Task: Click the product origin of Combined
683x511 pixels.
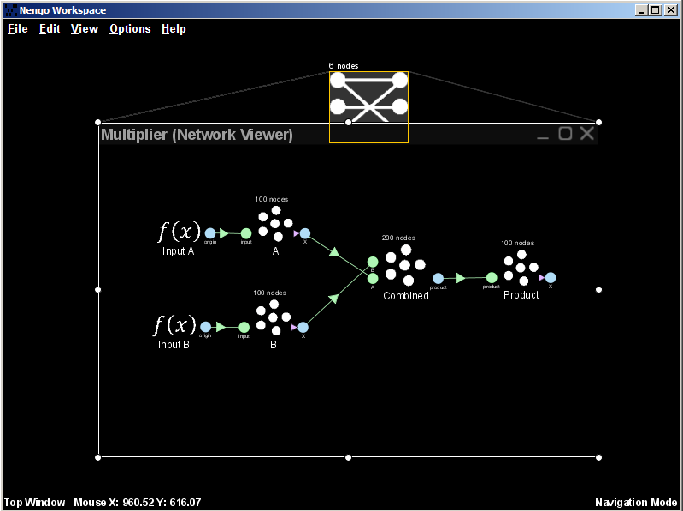Action: click(438, 278)
